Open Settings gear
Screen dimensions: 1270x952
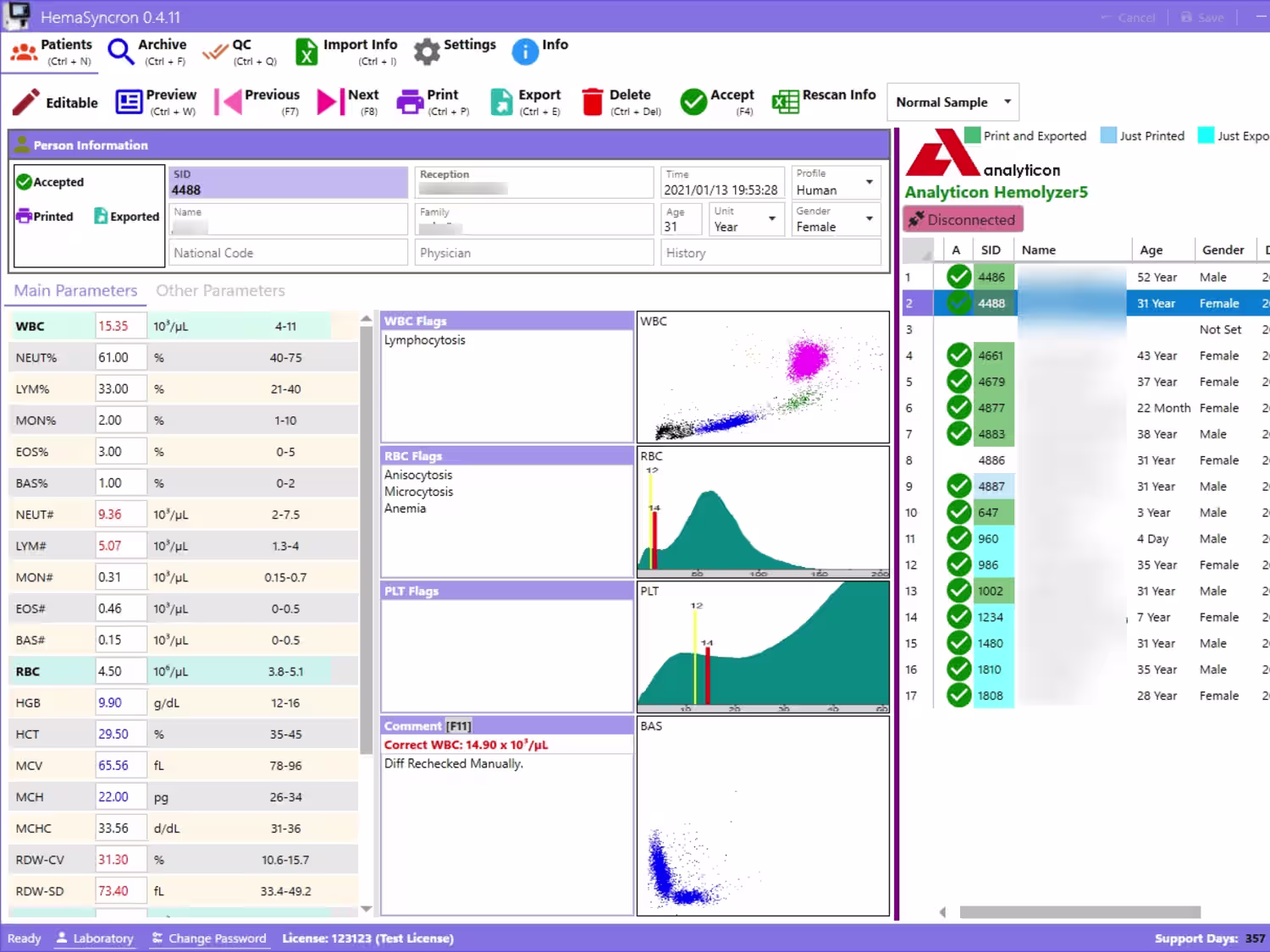coord(427,52)
